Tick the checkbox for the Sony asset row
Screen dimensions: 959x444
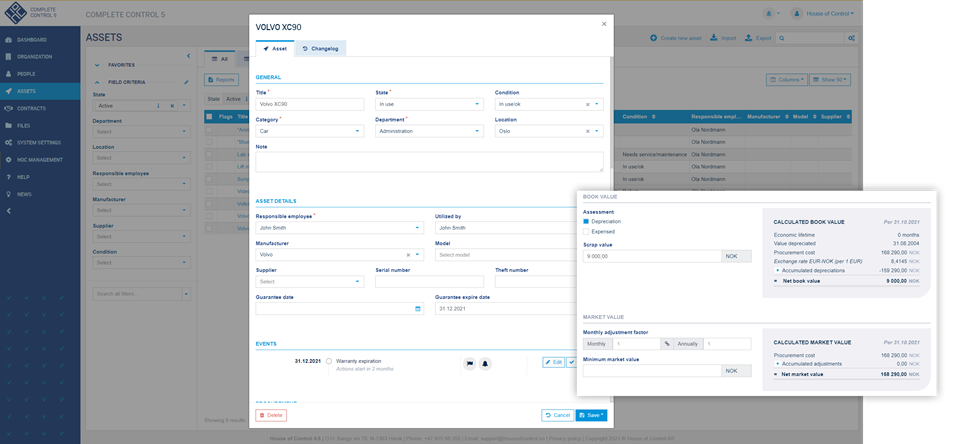pyautogui.click(x=209, y=179)
